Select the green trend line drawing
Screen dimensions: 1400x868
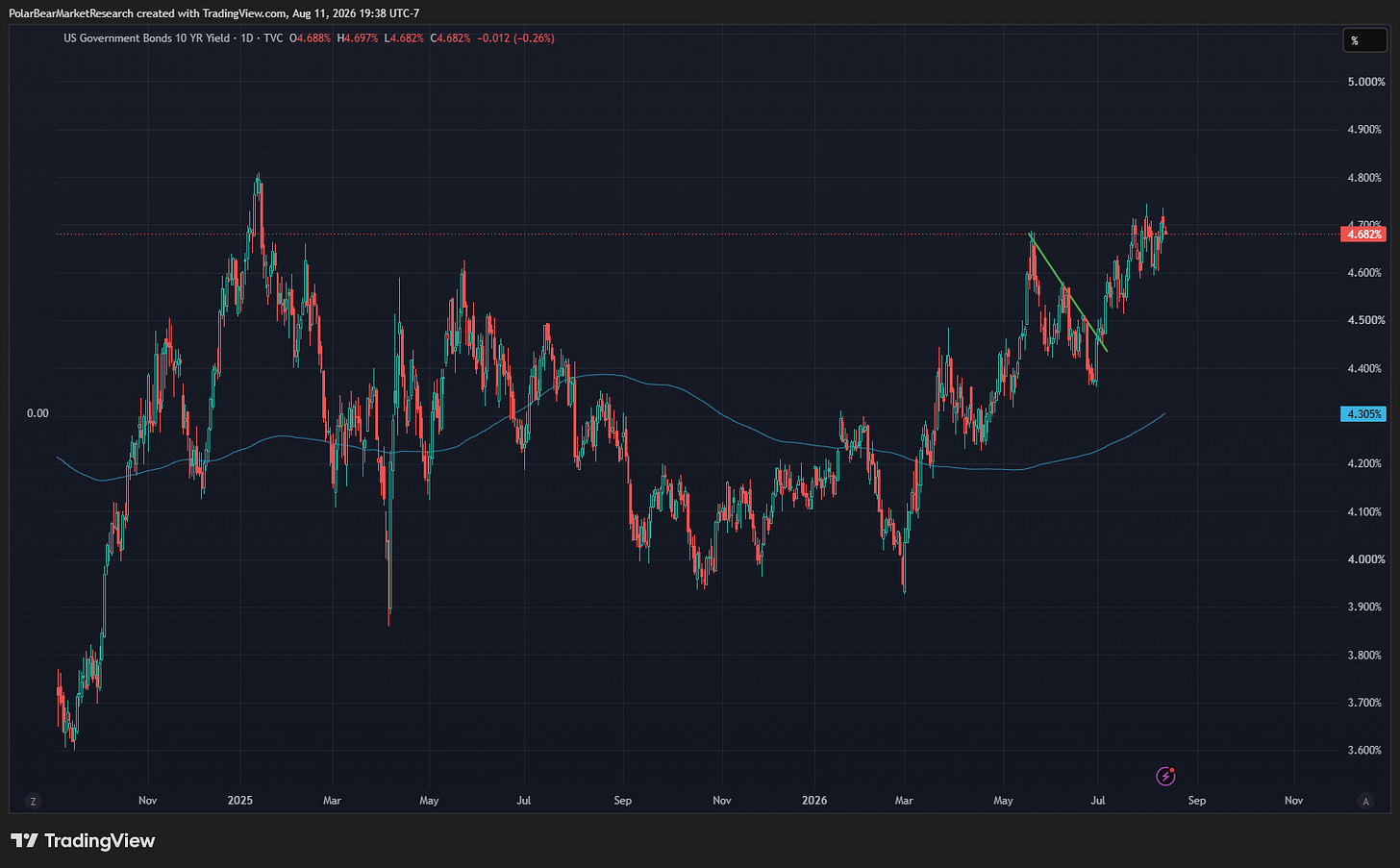[x=1068, y=292]
